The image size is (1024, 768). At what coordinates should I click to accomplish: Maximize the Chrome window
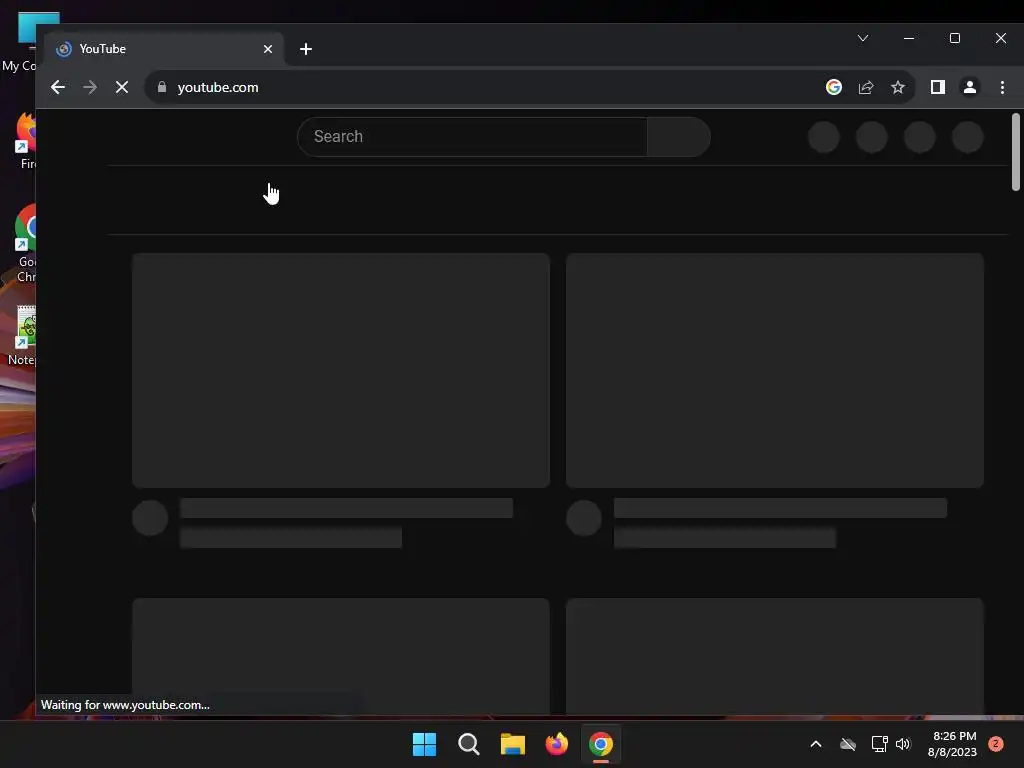955,38
